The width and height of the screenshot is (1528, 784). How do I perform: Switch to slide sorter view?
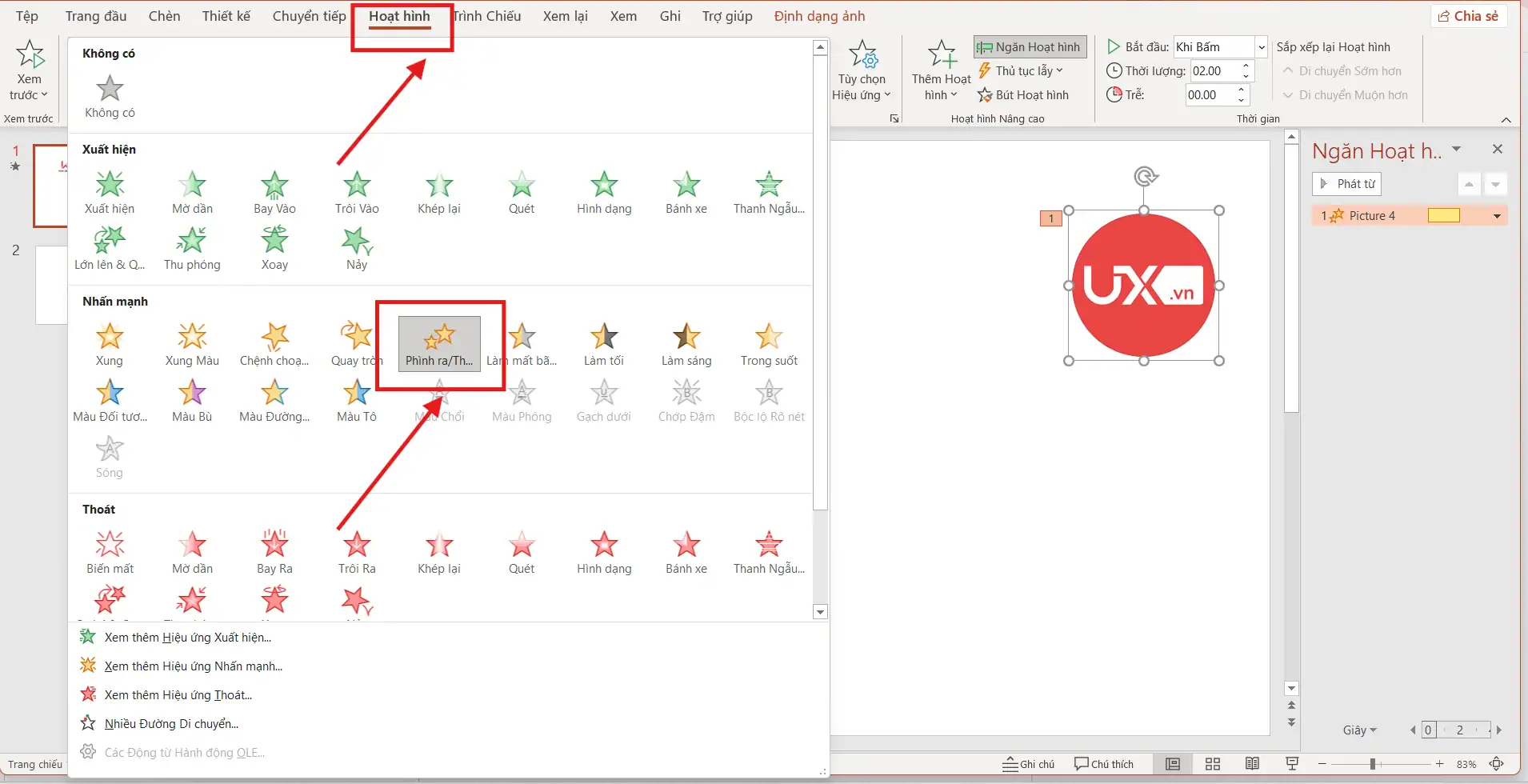click(x=1213, y=764)
